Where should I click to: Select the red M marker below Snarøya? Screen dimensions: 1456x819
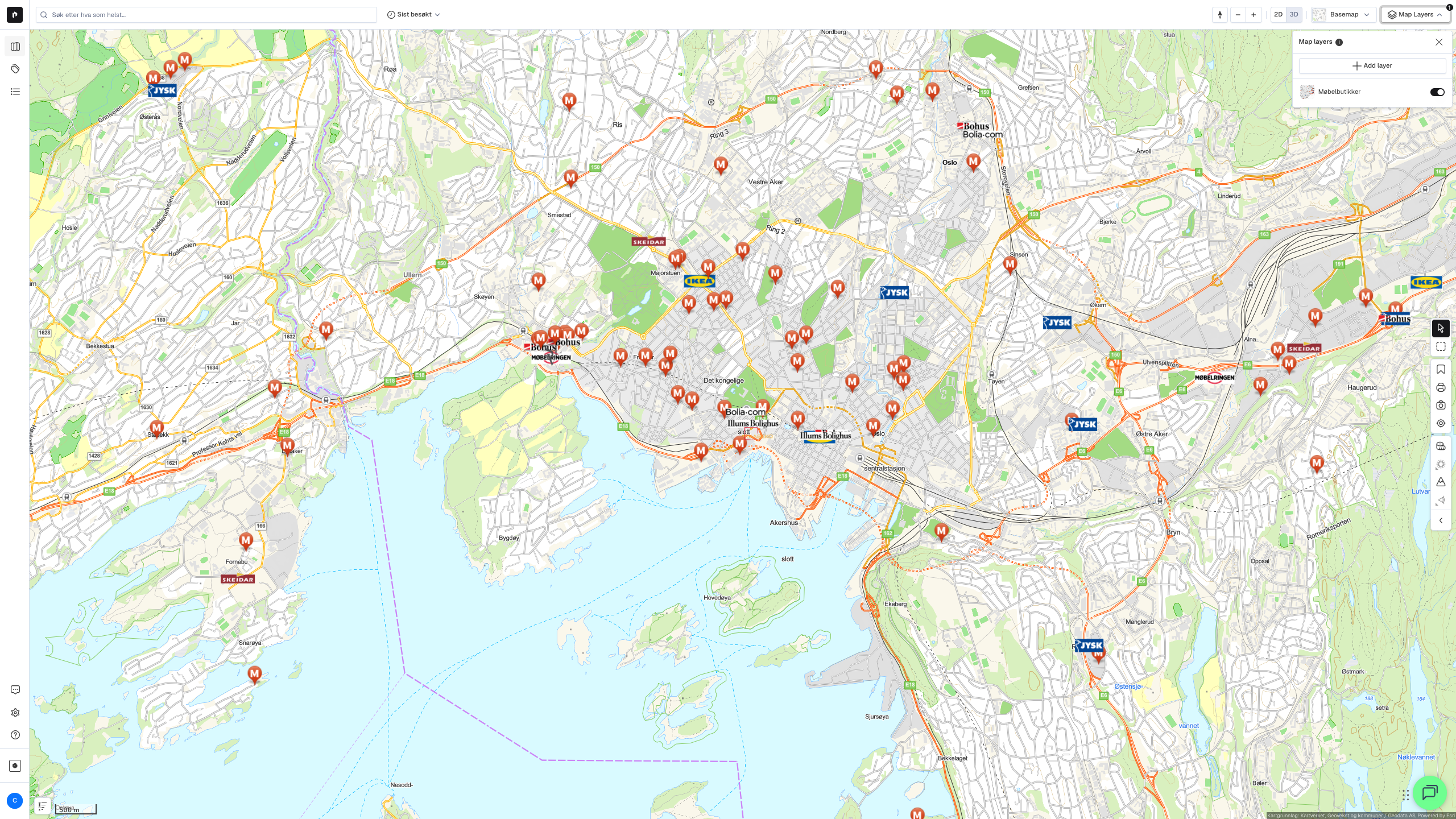coord(254,675)
